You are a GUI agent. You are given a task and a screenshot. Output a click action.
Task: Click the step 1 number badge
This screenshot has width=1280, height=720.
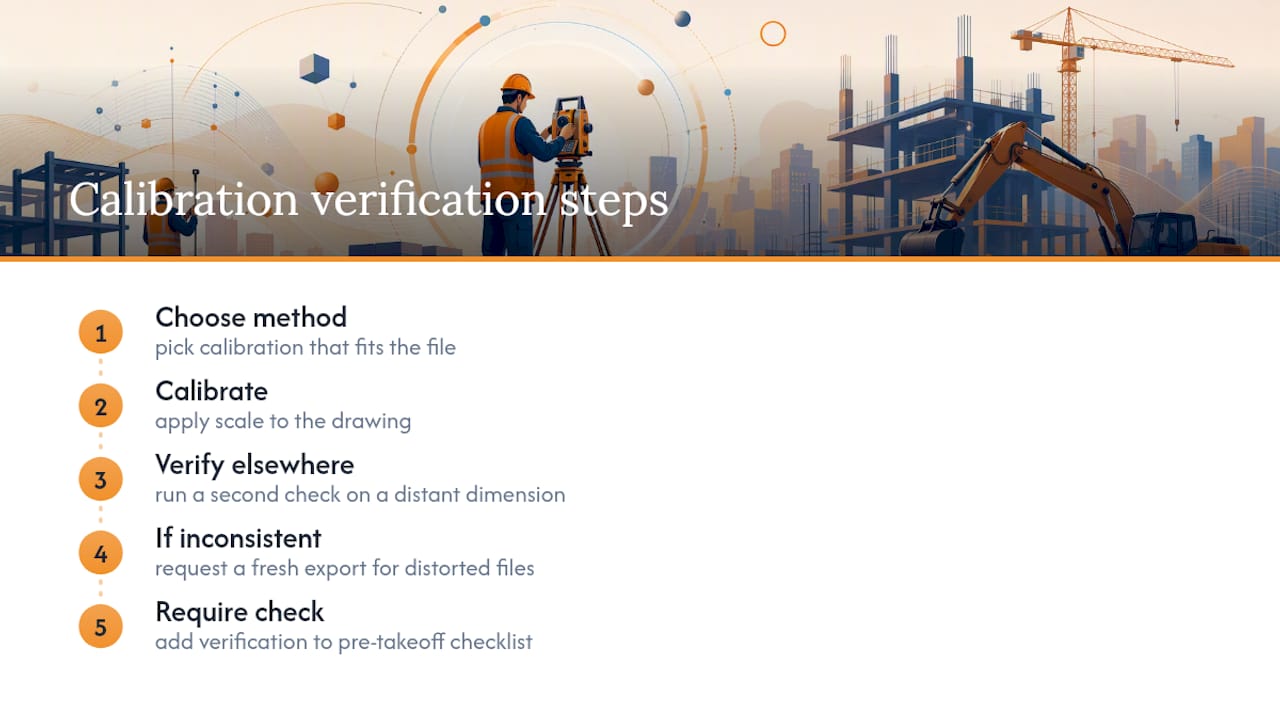[100, 333]
